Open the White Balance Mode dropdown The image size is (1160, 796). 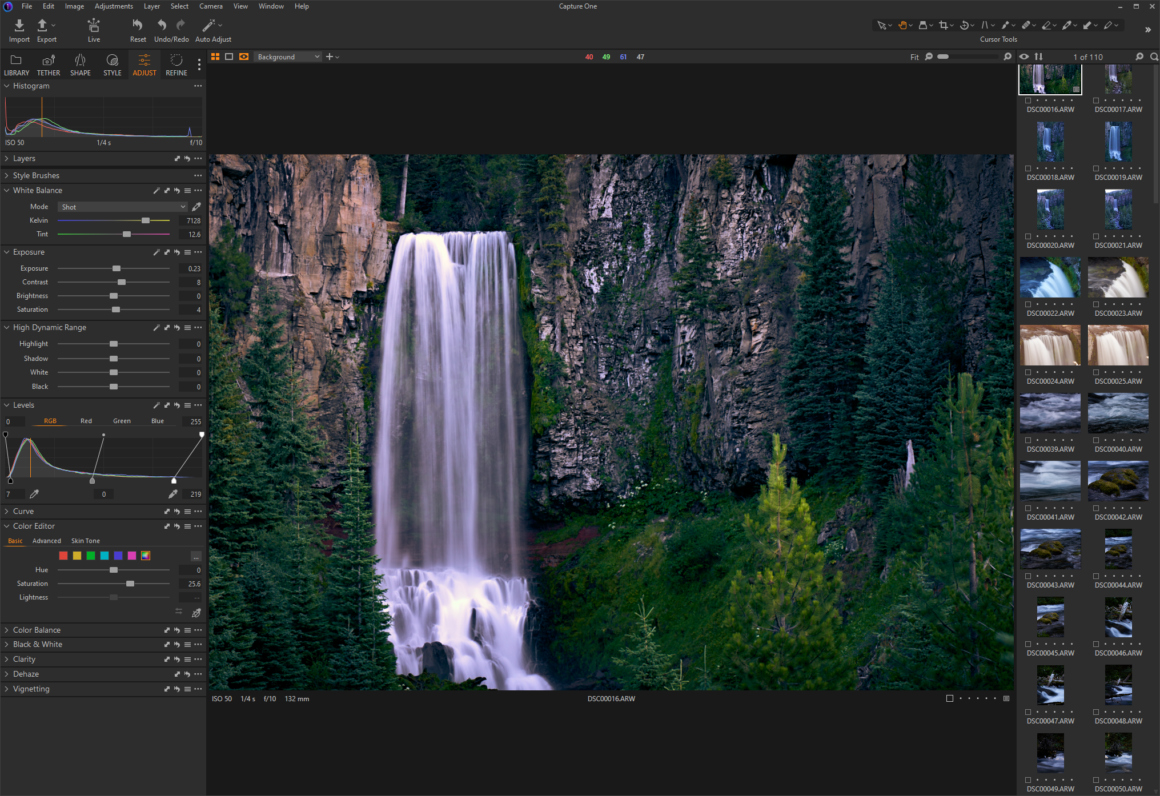(123, 207)
